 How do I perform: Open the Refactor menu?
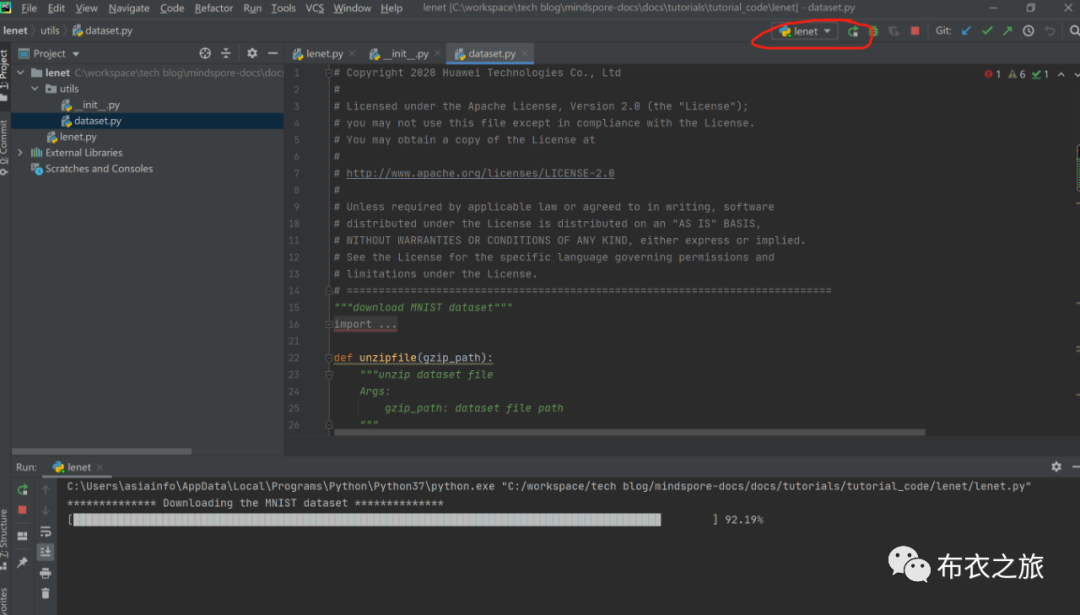tap(214, 8)
